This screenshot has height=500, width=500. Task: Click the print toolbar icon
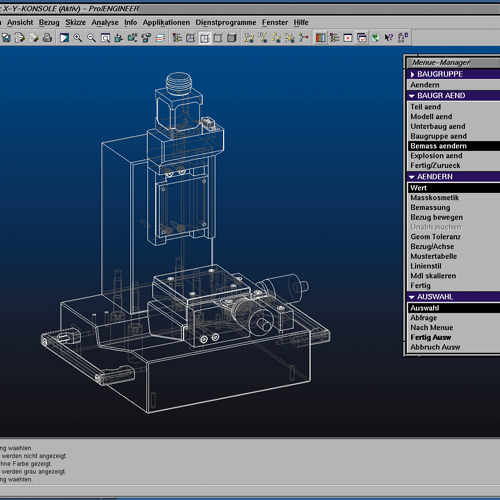pos(47,38)
